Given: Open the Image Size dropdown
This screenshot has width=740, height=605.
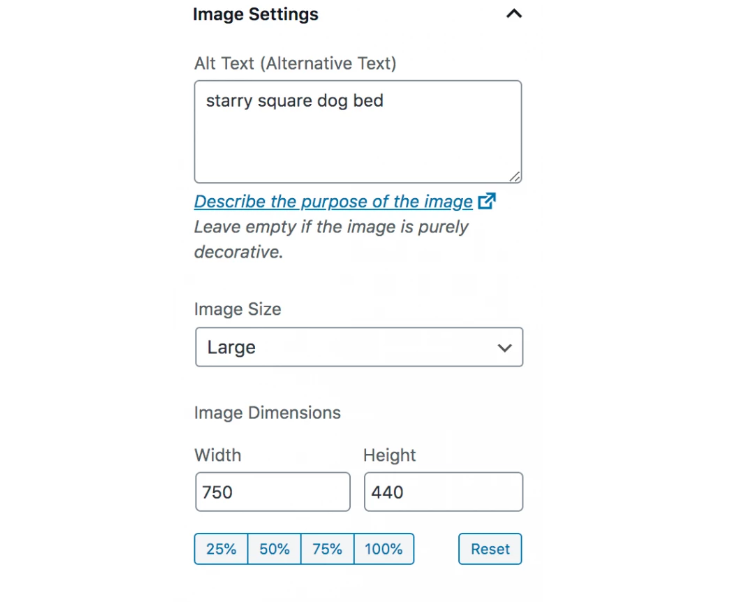Looking at the screenshot, I should pos(359,347).
